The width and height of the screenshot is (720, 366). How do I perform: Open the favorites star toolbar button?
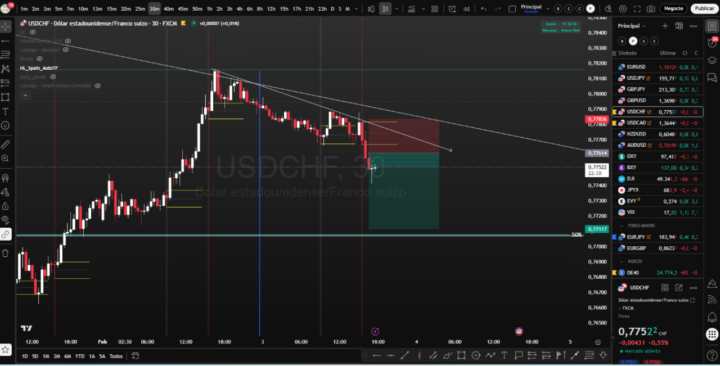[x=6, y=350]
